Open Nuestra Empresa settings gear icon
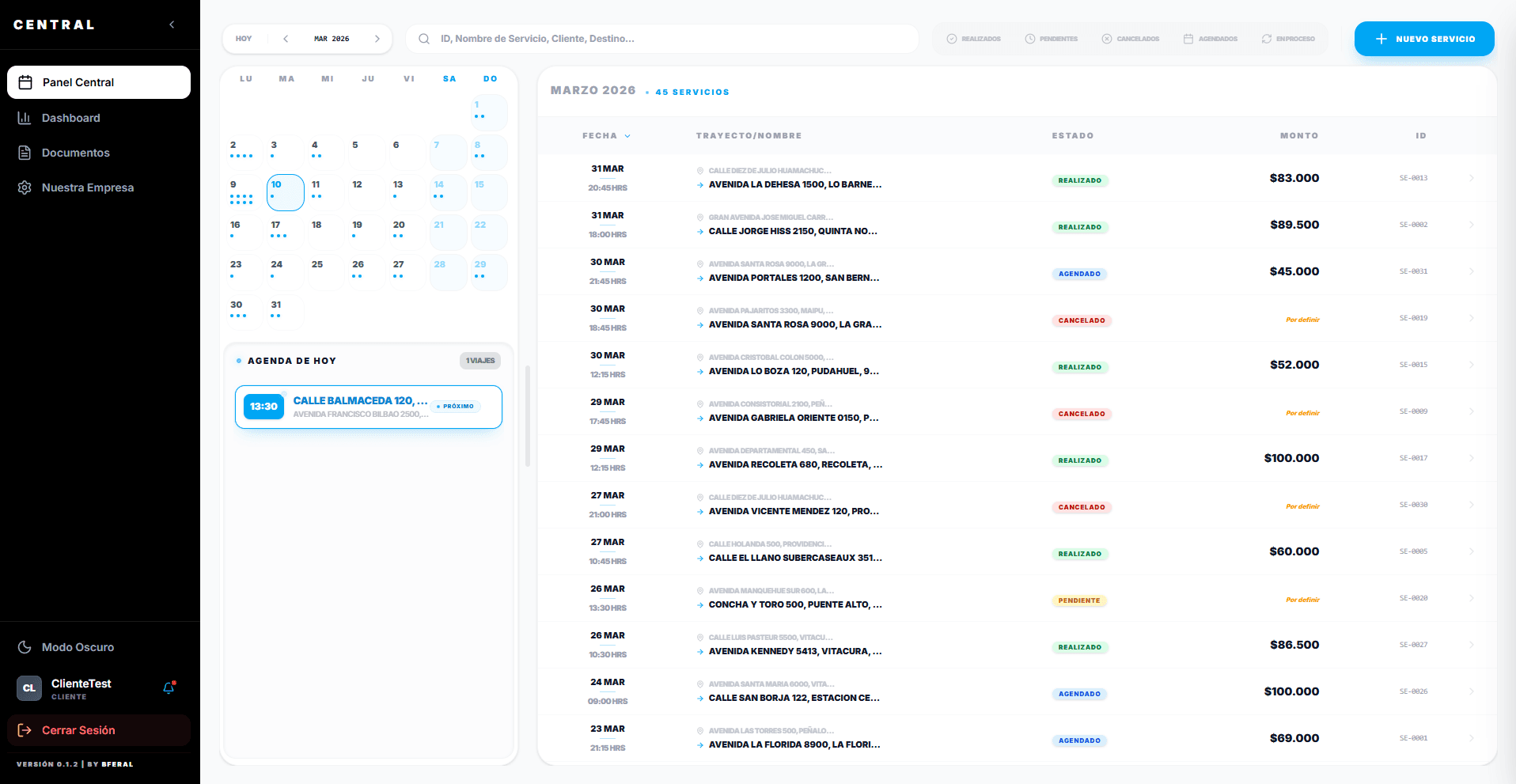This screenshot has width=1516, height=784. click(x=25, y=187)
